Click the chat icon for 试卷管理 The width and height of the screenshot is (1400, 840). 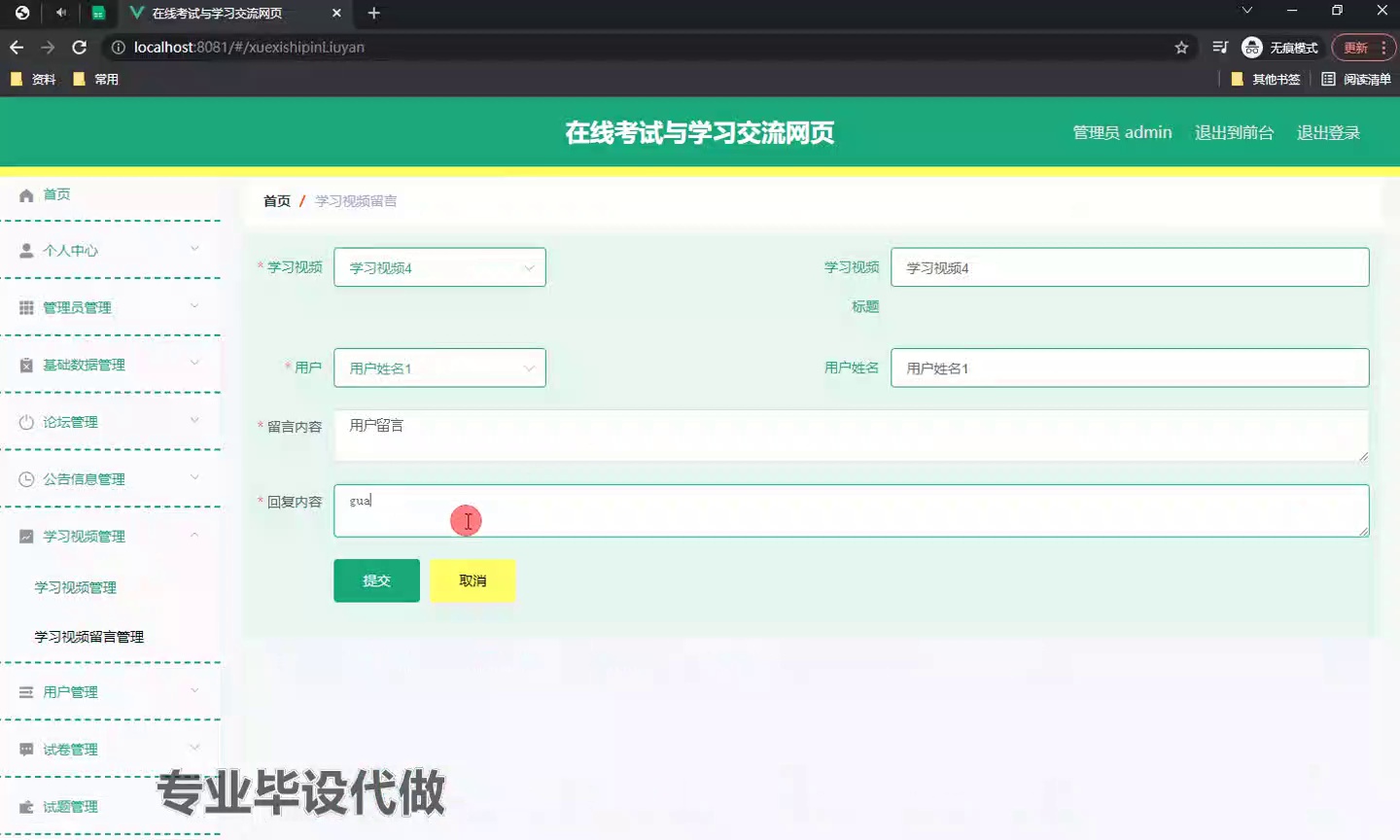(26, 750)
